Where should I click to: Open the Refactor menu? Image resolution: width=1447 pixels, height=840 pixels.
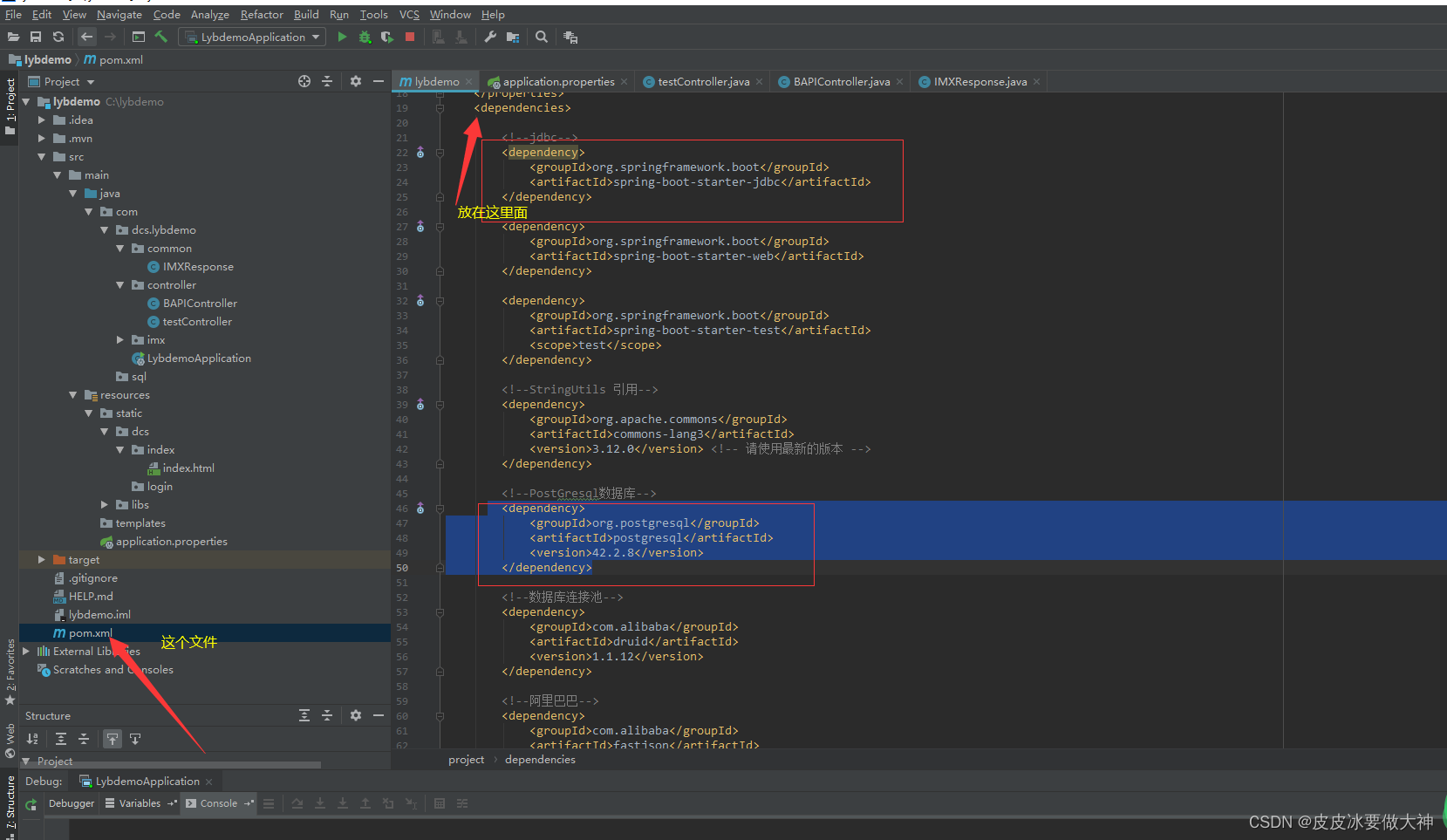point(262,14)
